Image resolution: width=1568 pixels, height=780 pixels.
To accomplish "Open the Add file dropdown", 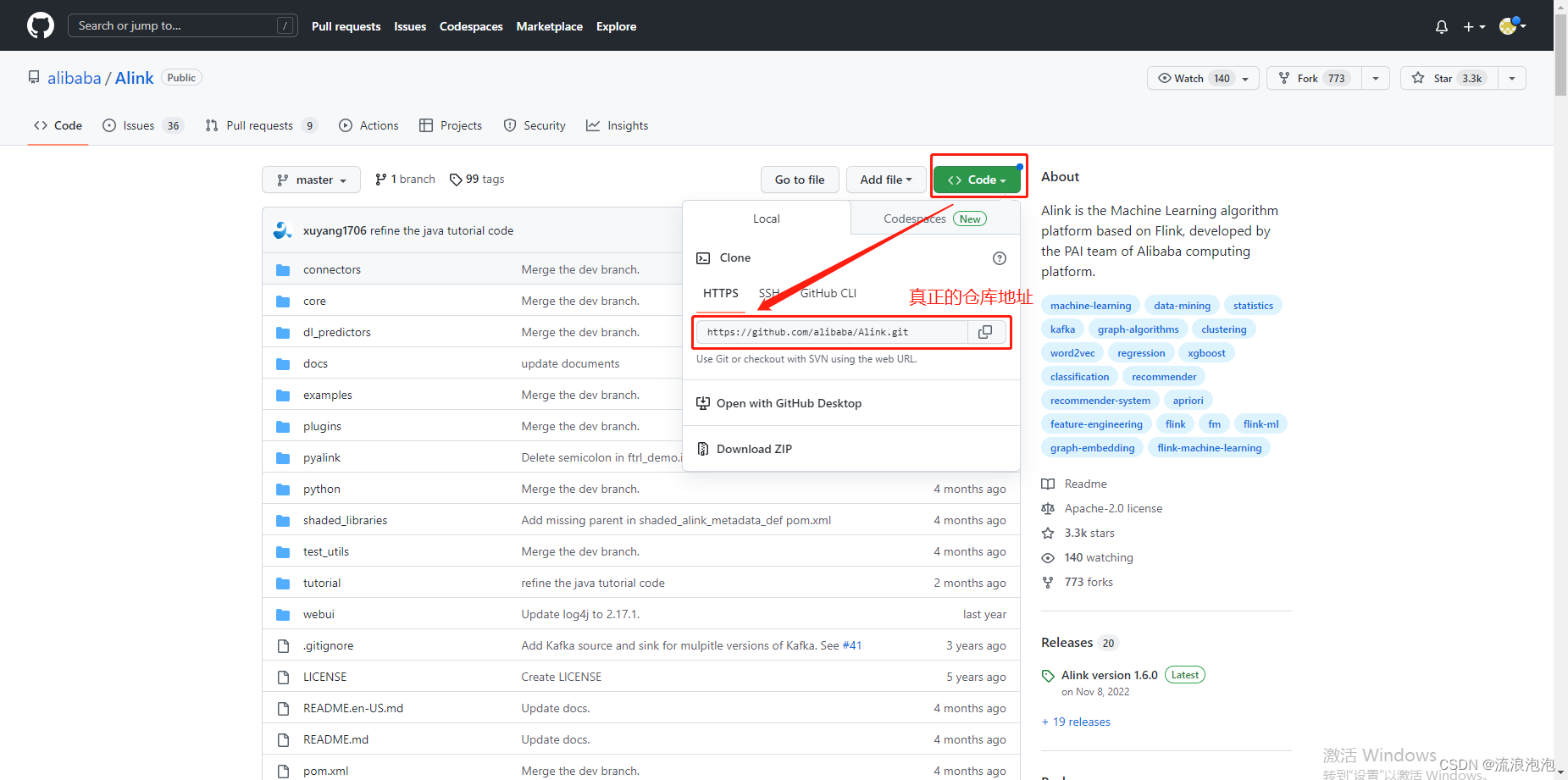I will (x=886, y=180).
